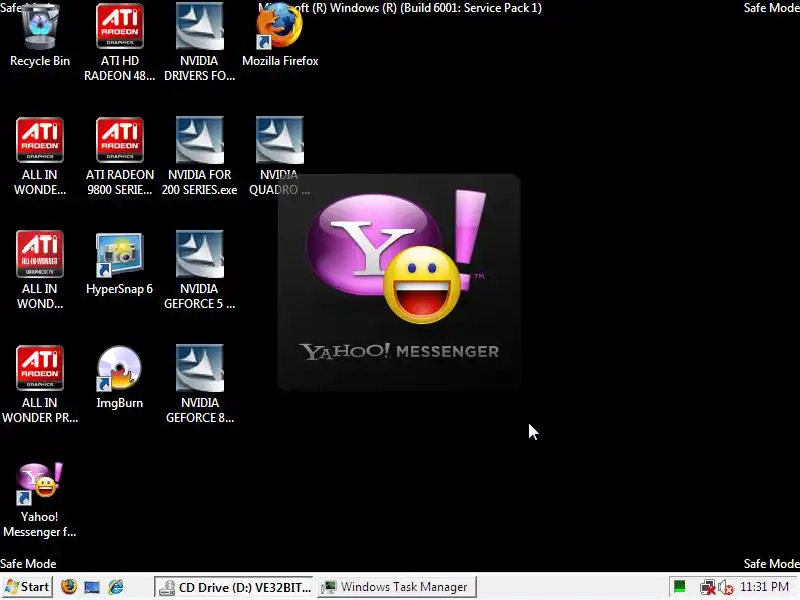Click the Yahoo! Messenger splash logo

pos(399,283)
